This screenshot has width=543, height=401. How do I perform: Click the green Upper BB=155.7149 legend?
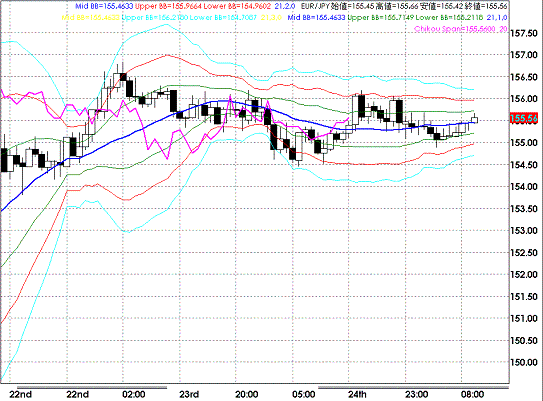click(x=381, y=17)
